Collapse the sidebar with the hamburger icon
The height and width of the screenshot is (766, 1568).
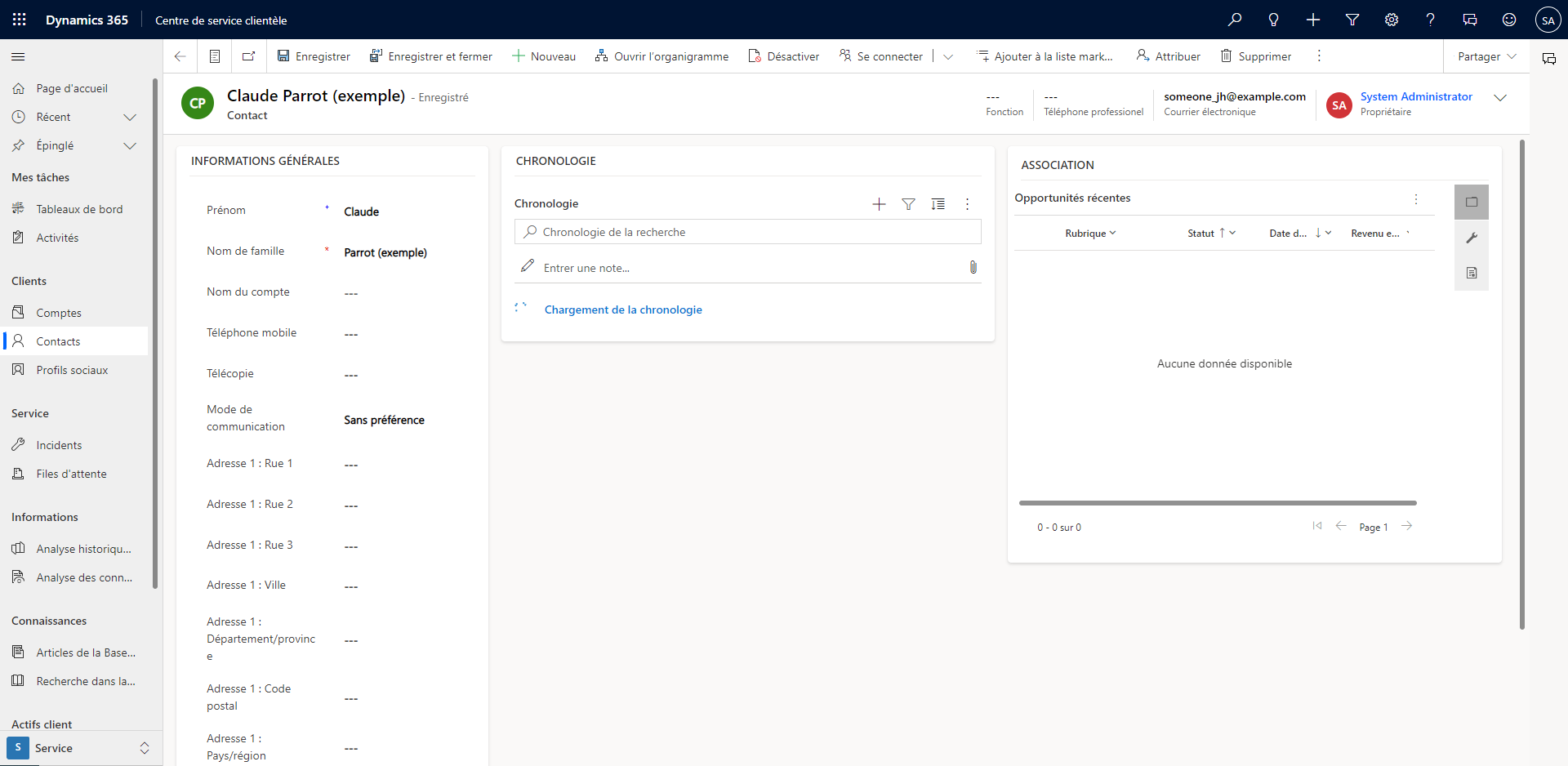tap(17, 56)
